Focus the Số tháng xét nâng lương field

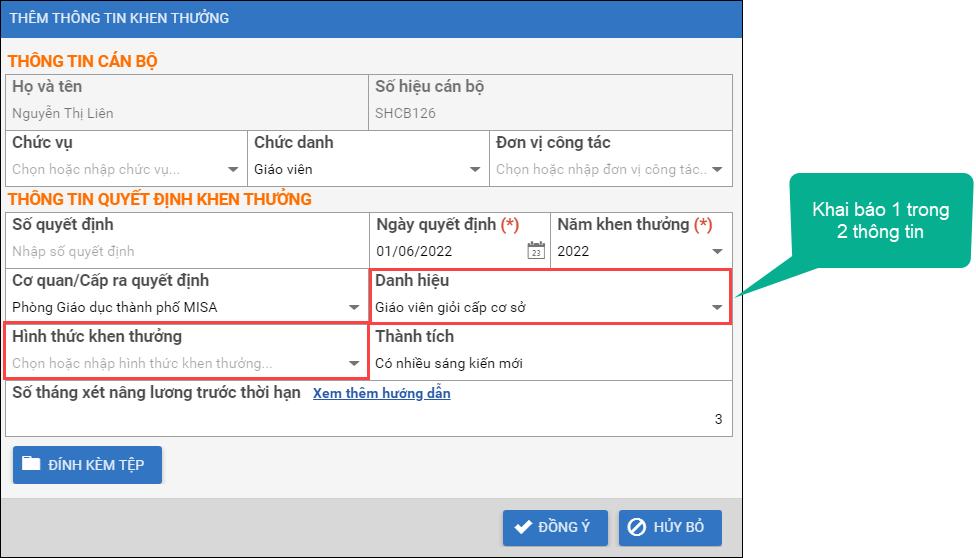pyautogui.click(x=368, y=419)
